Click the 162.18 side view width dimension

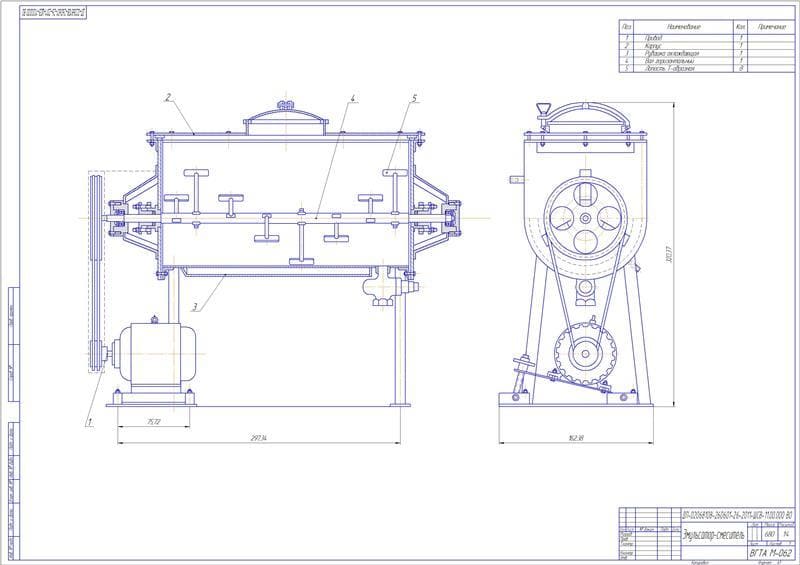(576, 437)
